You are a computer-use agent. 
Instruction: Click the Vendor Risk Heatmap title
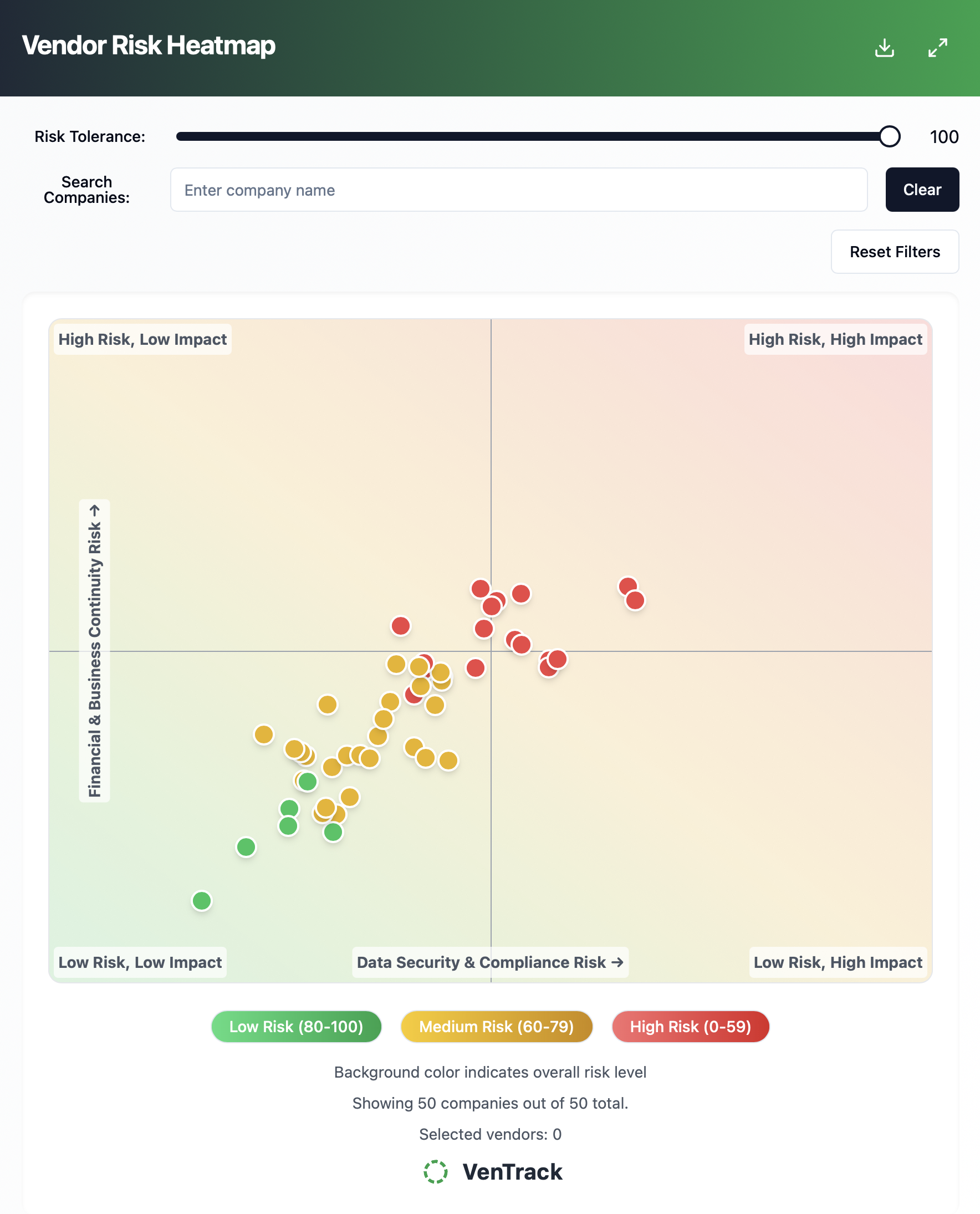pyautogui.click(x=150, y=46)
